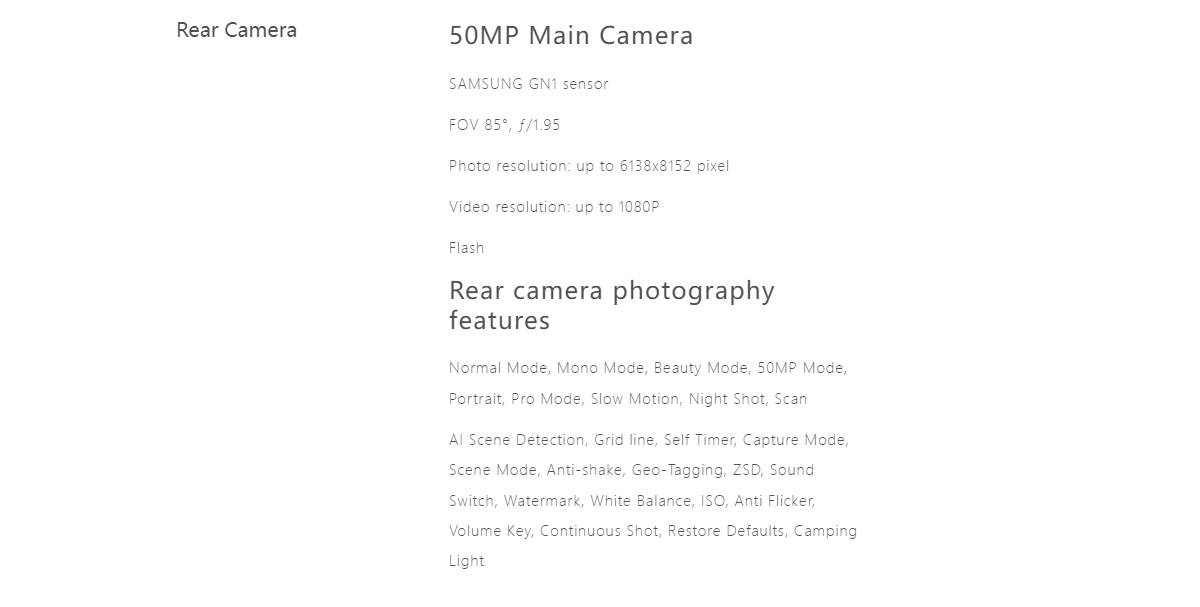Image resolution: width=1200 pixels, height=607 pixels.
Task: Select the 50MP Main Camera heading
Action: coord(571,36)
